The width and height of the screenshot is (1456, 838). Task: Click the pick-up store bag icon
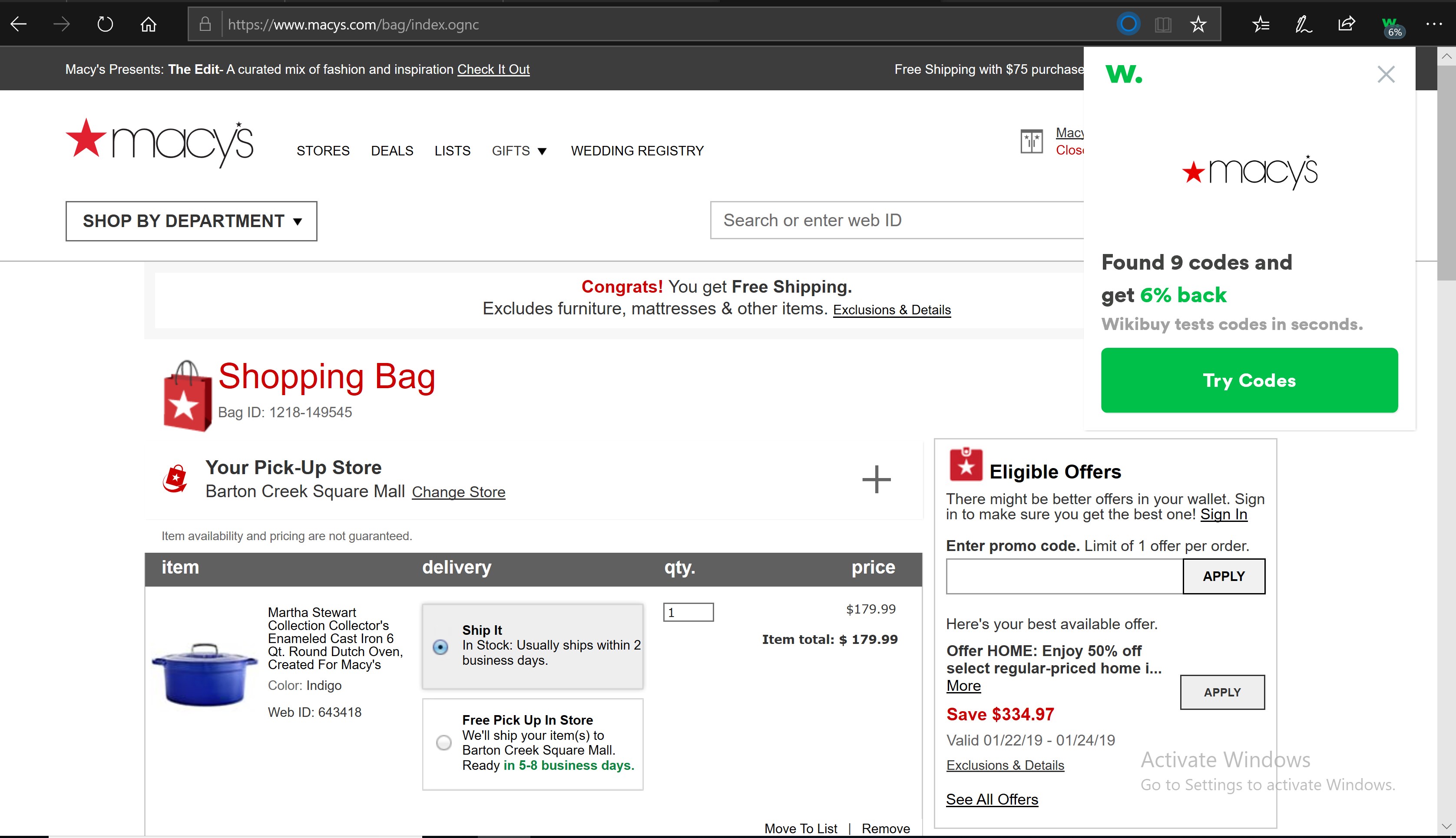pyautogui.click(x=175, y=479)
